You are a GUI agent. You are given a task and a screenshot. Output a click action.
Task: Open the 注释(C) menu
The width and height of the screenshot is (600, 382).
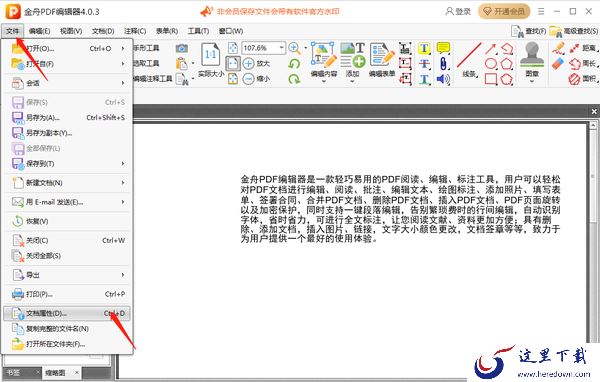(135, 31)
